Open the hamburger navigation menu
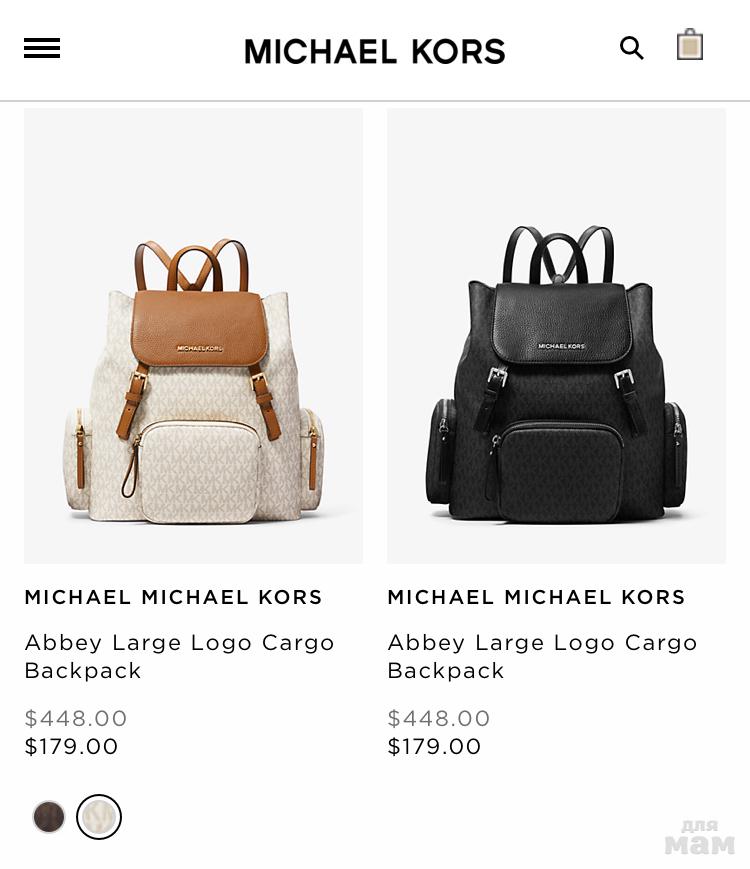 42,48
